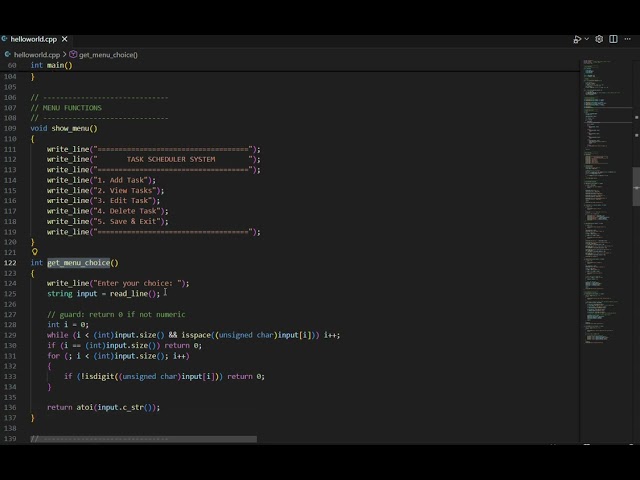Click the !isdigit check on line 133
This screenshot has width=640, height=480.
coord(148,376)
